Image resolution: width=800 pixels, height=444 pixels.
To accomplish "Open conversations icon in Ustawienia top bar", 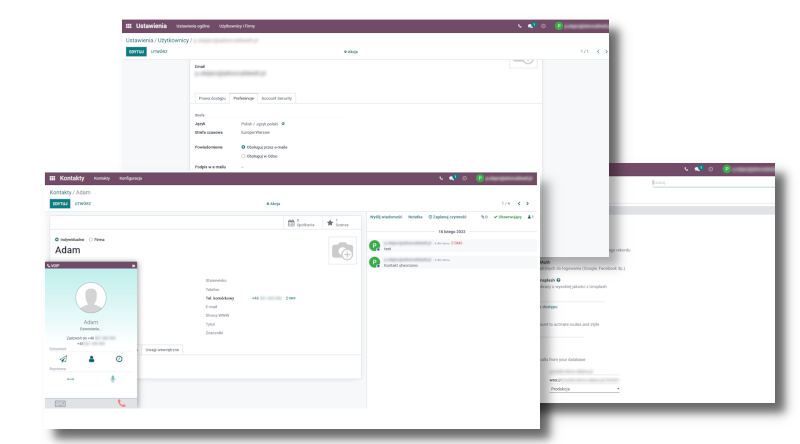I will [x=531, y=26].
